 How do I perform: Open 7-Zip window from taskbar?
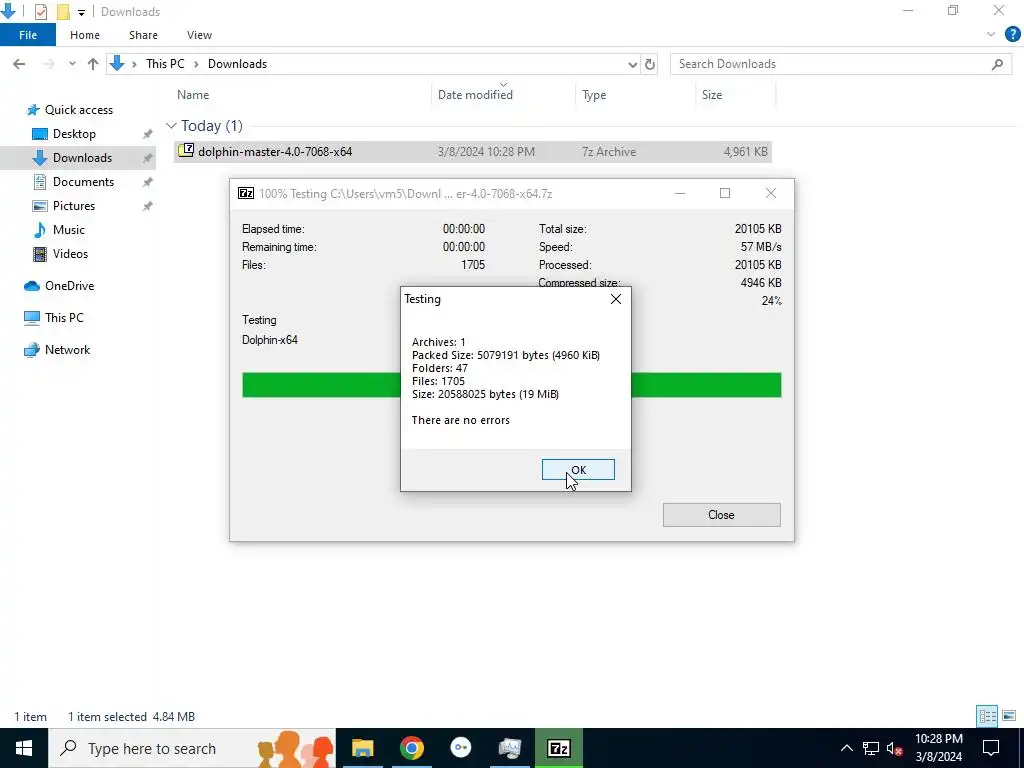click(558, 748)
